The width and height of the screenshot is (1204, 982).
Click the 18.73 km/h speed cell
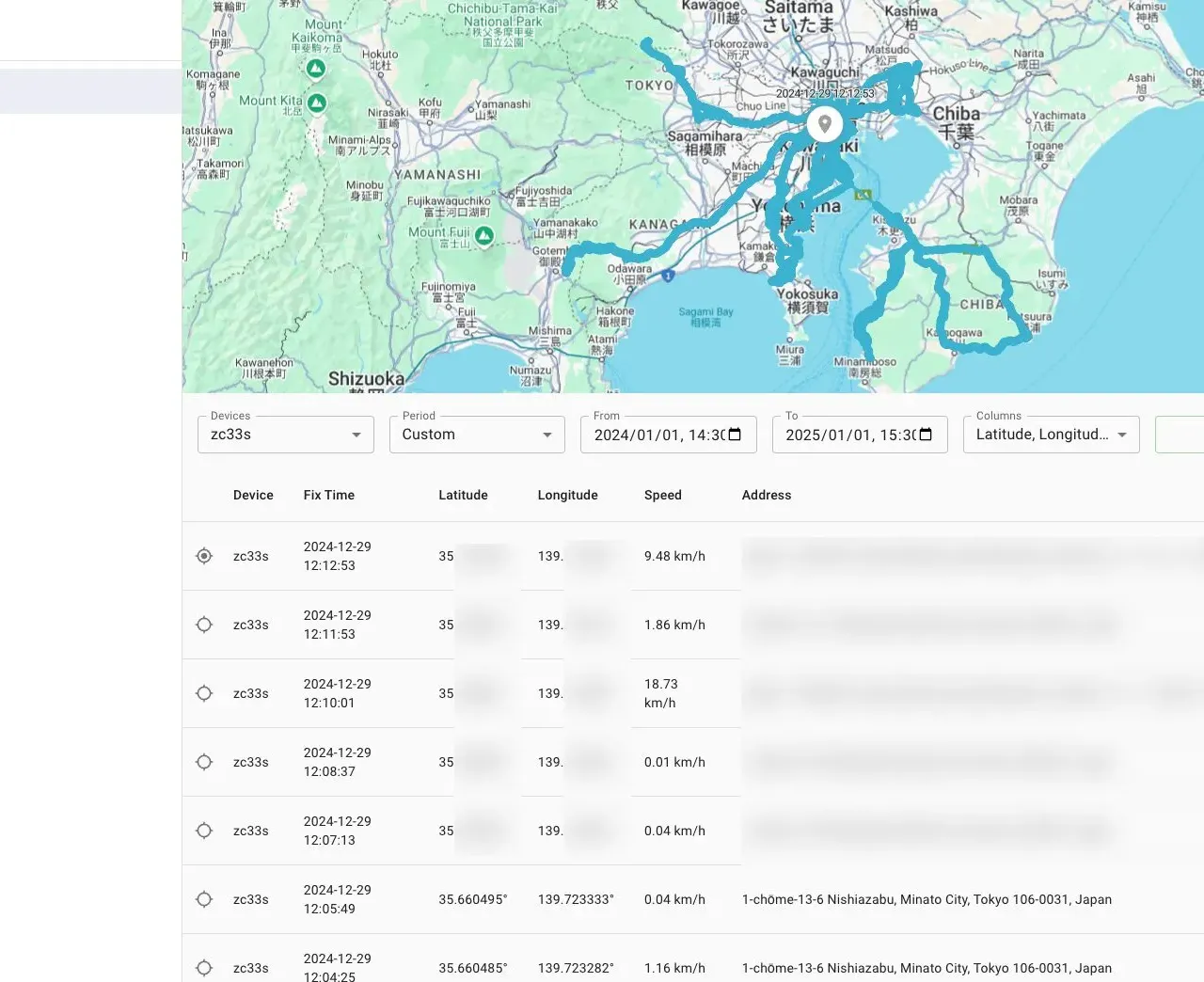pos(661,693)
